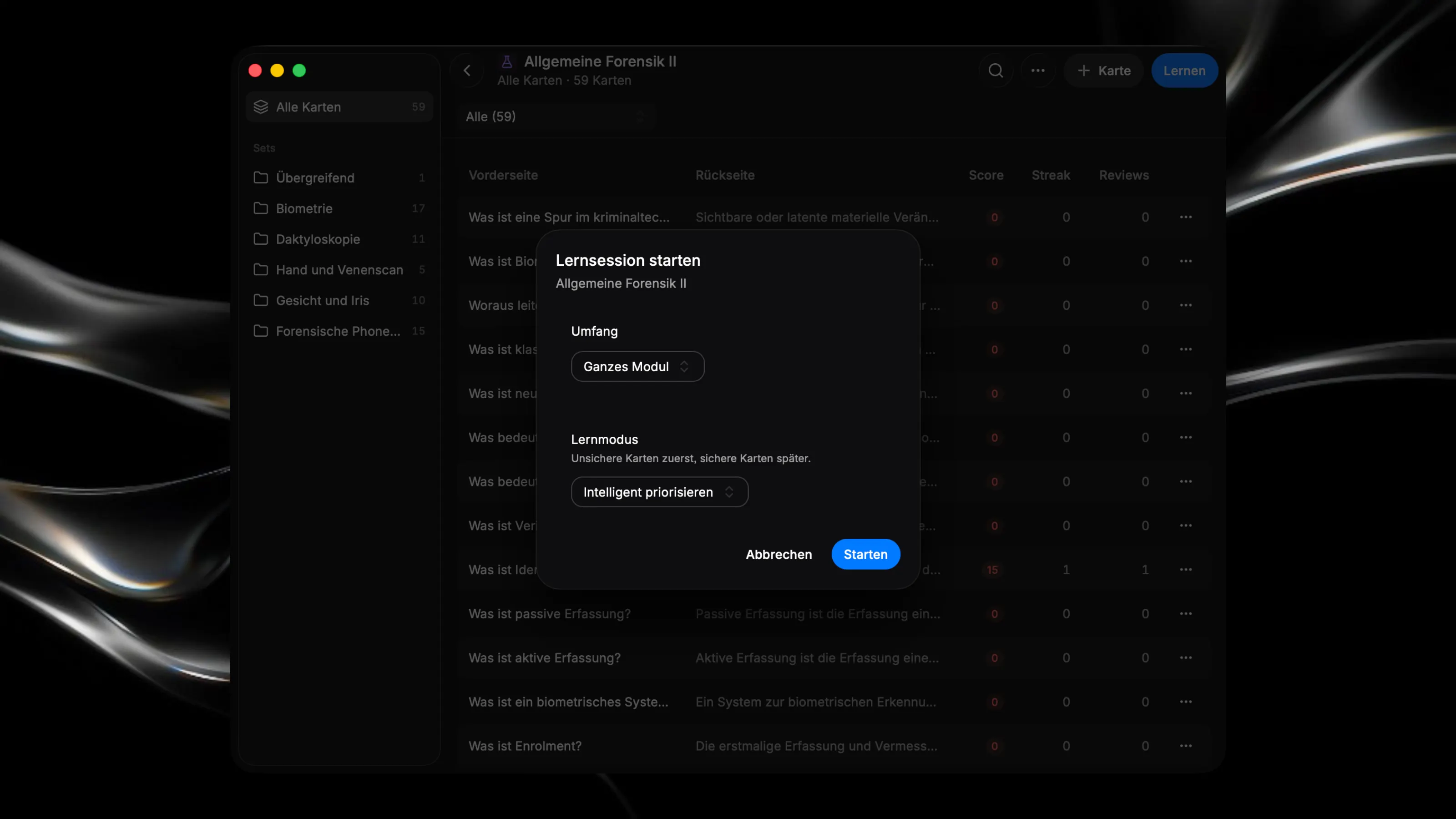Cancel the dialog with Abbrechen
This screenshot has height=819, width=1456.
pyautogui.click(x=779, y=554)
